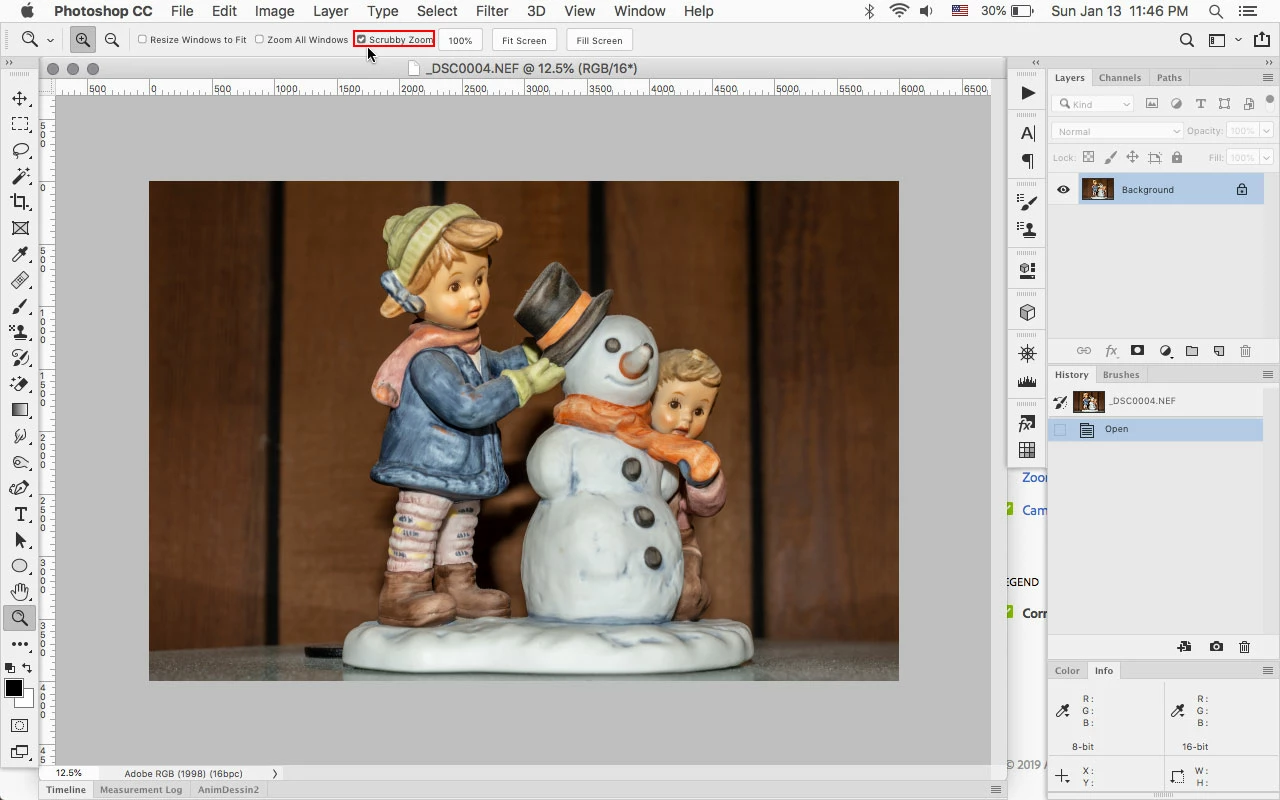The image size is (1280, 800).
Task: Open the Opacity value dropdown
Action: pyautogui.click(x=1267, y=131)
